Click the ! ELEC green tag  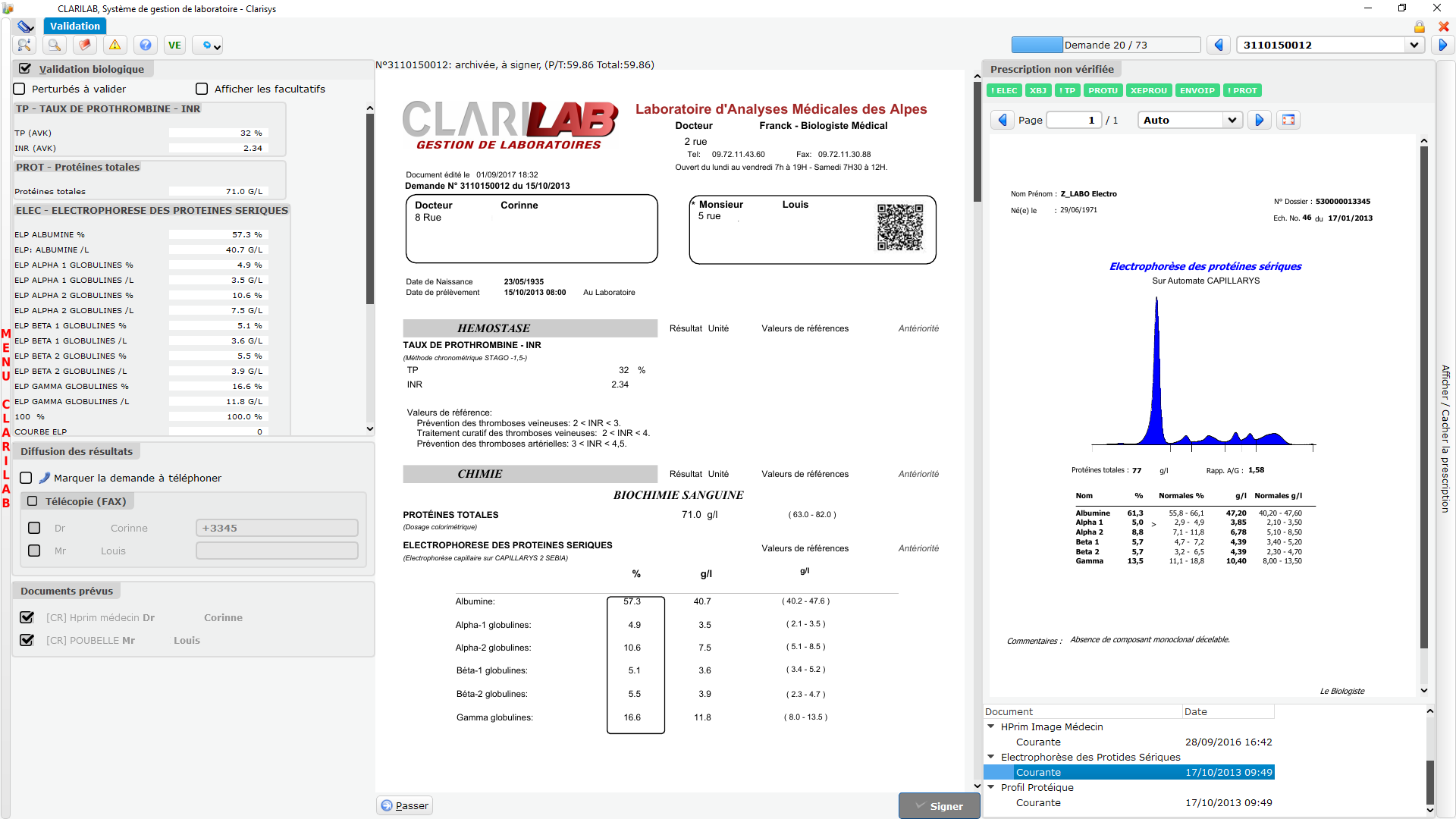tap(1004, 90)
